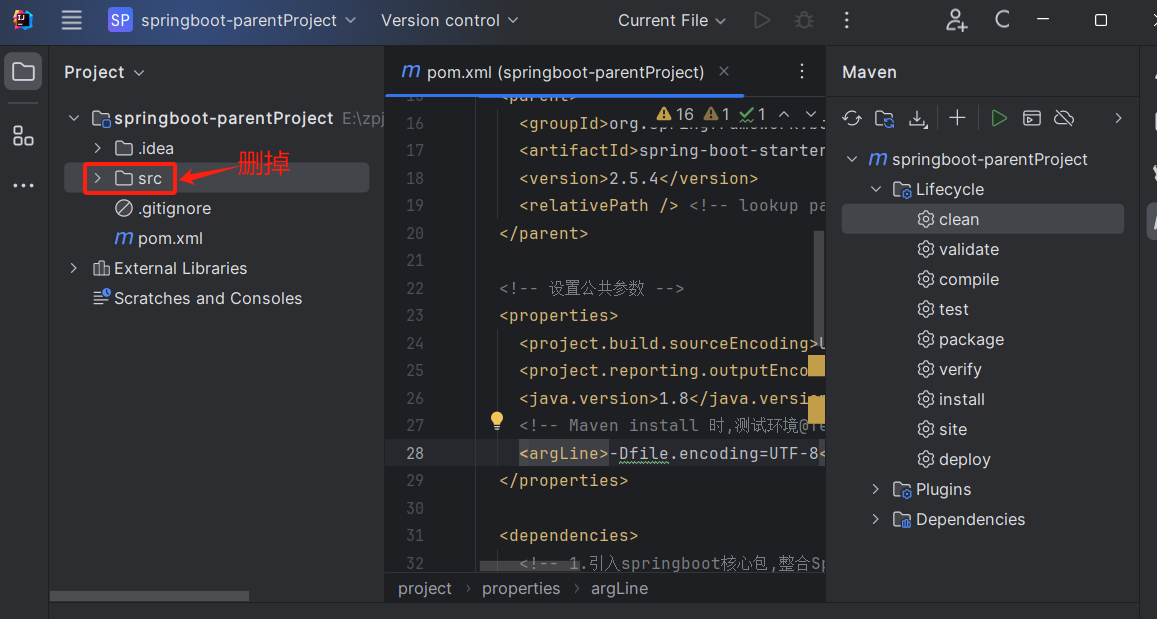Screen dimensions: 1157x619
Task: Expand the Plugins node in Maven
Action: [x=876, y=489]
